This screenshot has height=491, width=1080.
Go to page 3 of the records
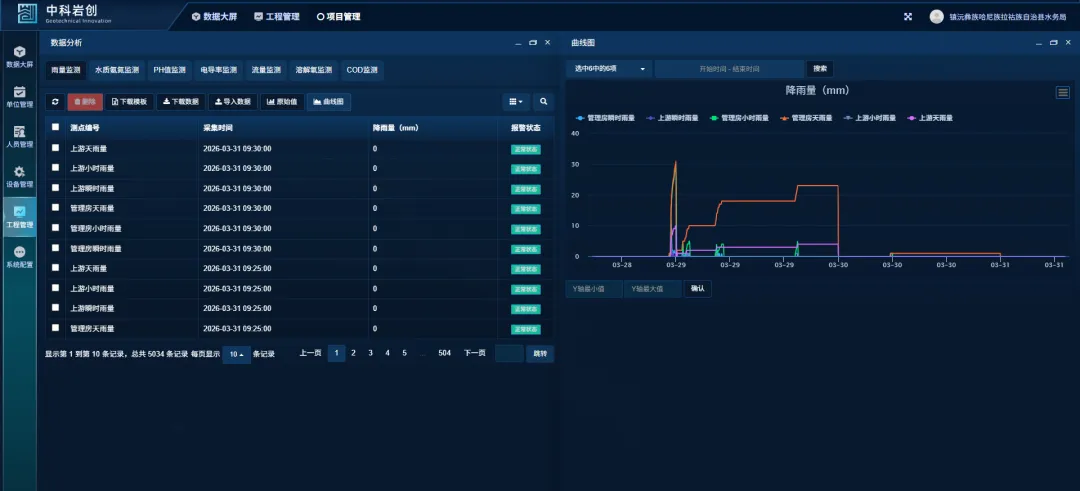pyautogui.click(x=370, y=353)
